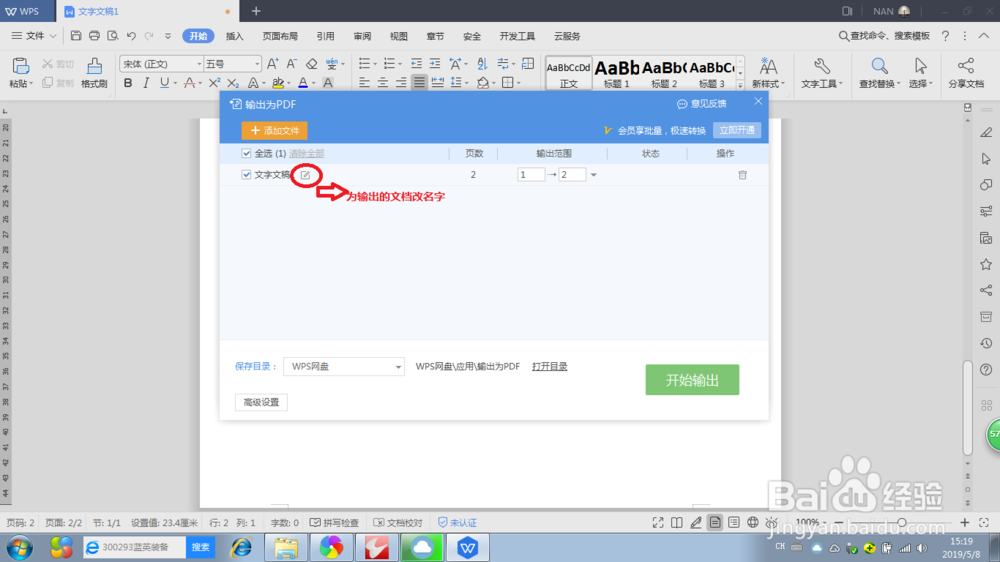The image size is (1000, 562).
Task: Click the 意见反馈 link
Action: (702, 103)
